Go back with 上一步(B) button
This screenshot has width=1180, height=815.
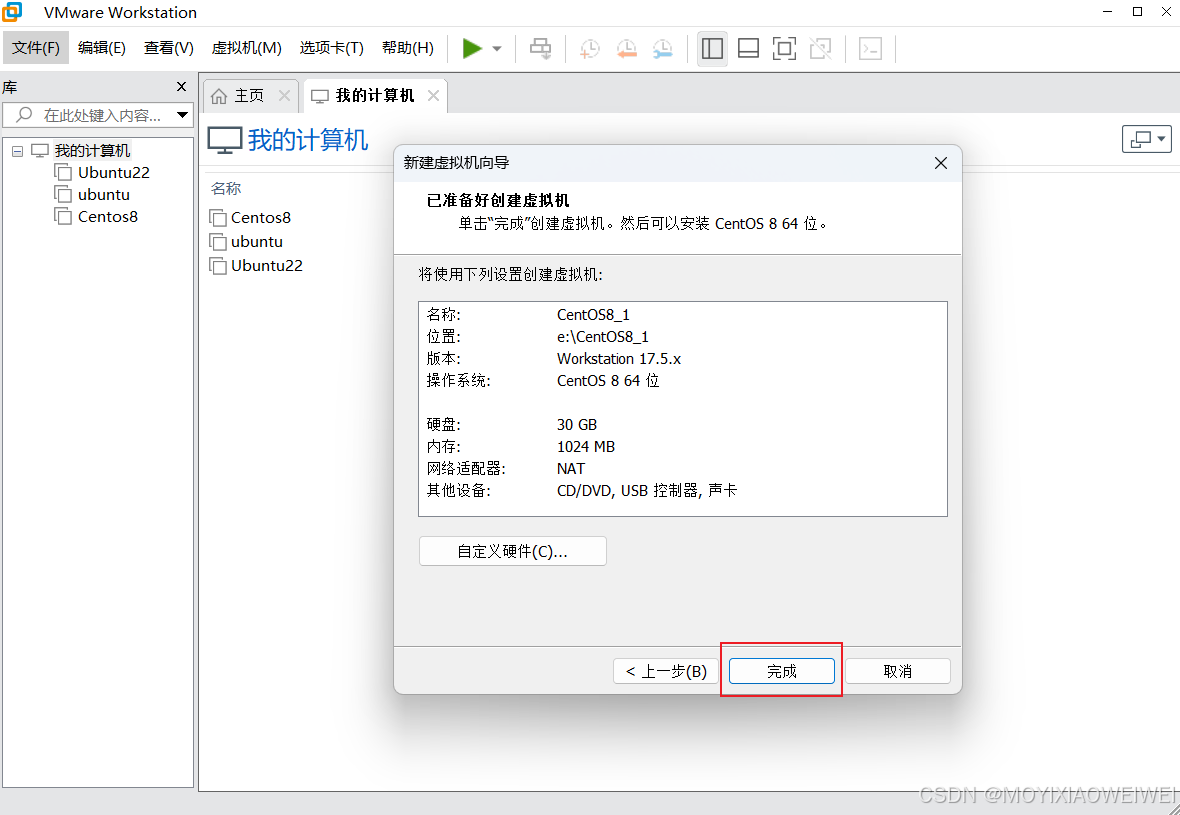coord(665,671)
